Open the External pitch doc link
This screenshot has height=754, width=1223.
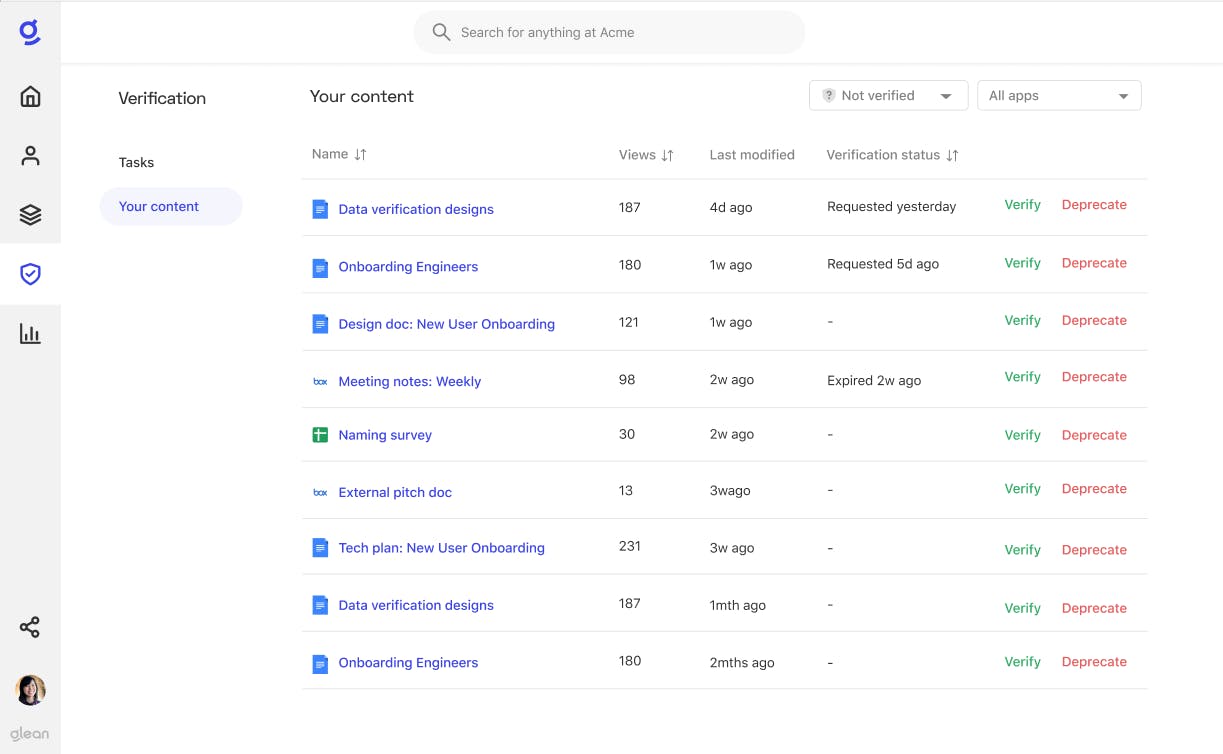click(x=395, y=492)
